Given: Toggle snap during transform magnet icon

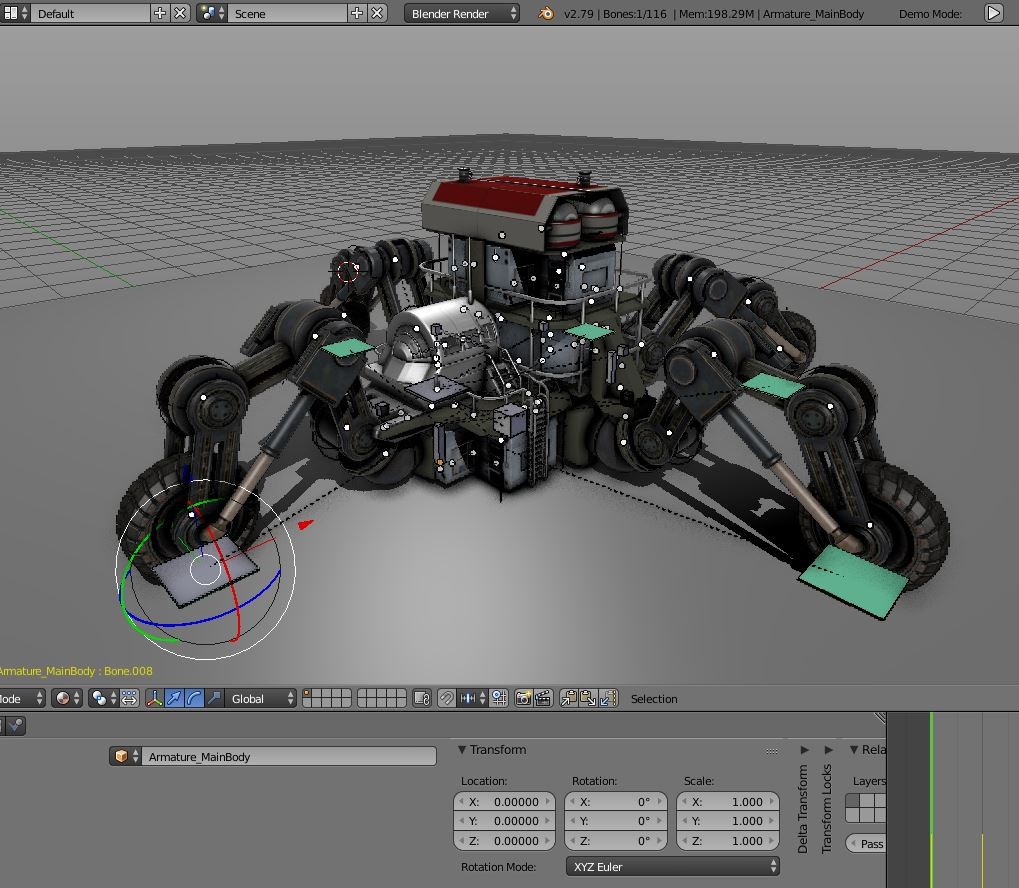Looking at the screenshot, I should 447,699.
